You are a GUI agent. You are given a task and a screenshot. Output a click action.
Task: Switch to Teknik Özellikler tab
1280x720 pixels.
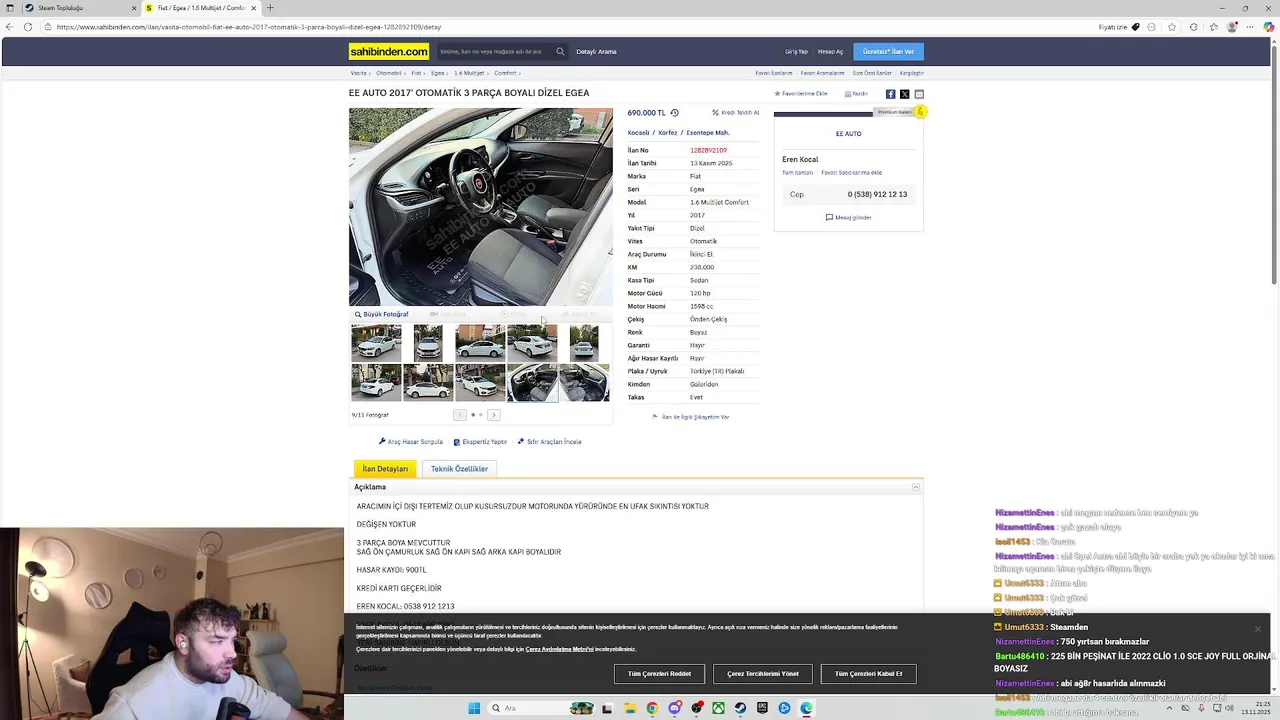[459, 469]
